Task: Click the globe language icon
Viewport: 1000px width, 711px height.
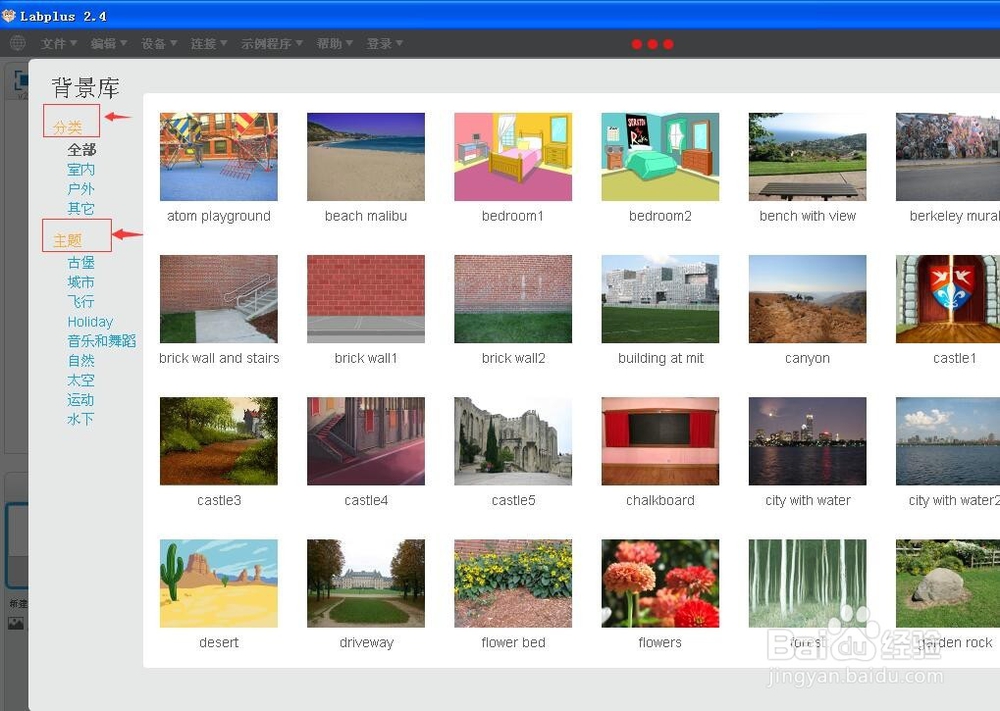Action: [x=18, y=43]
